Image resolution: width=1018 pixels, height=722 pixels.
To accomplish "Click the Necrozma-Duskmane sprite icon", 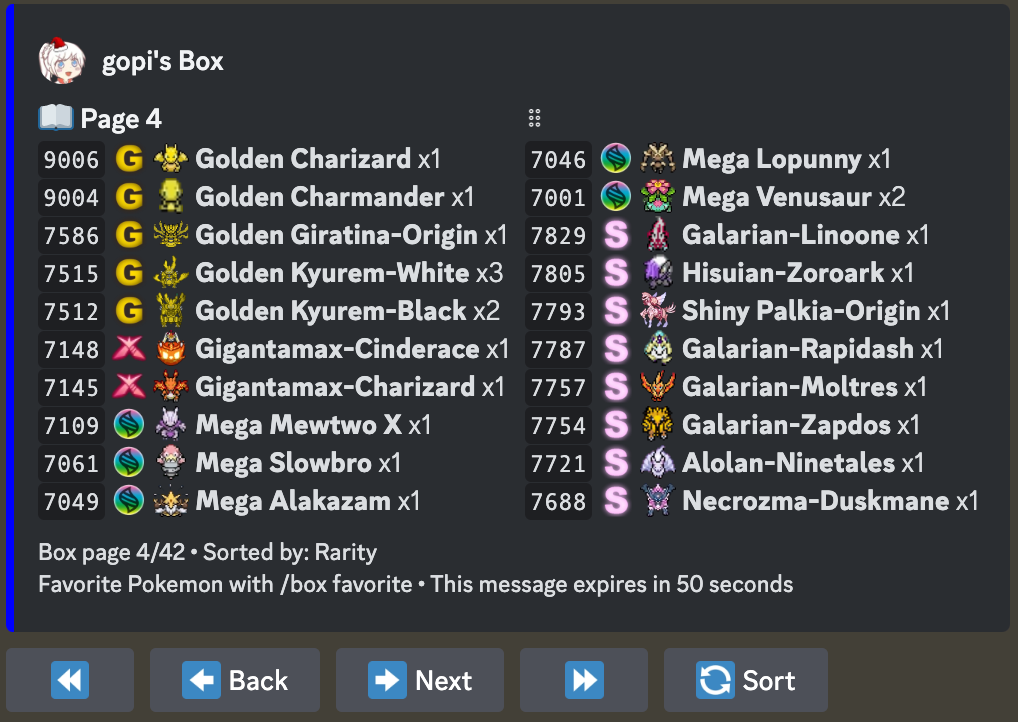I will click(x=657, y=501).
